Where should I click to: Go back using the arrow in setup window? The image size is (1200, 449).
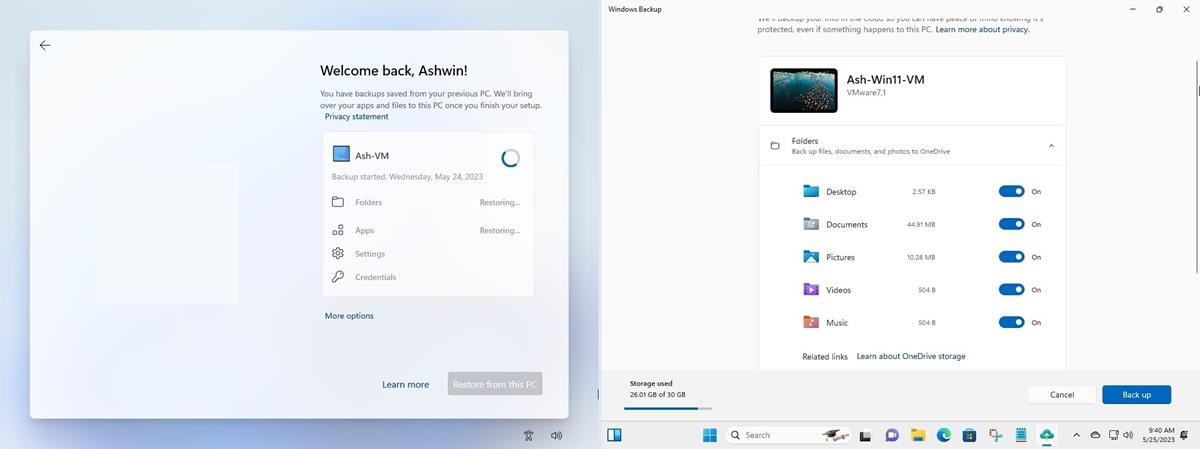45,45
